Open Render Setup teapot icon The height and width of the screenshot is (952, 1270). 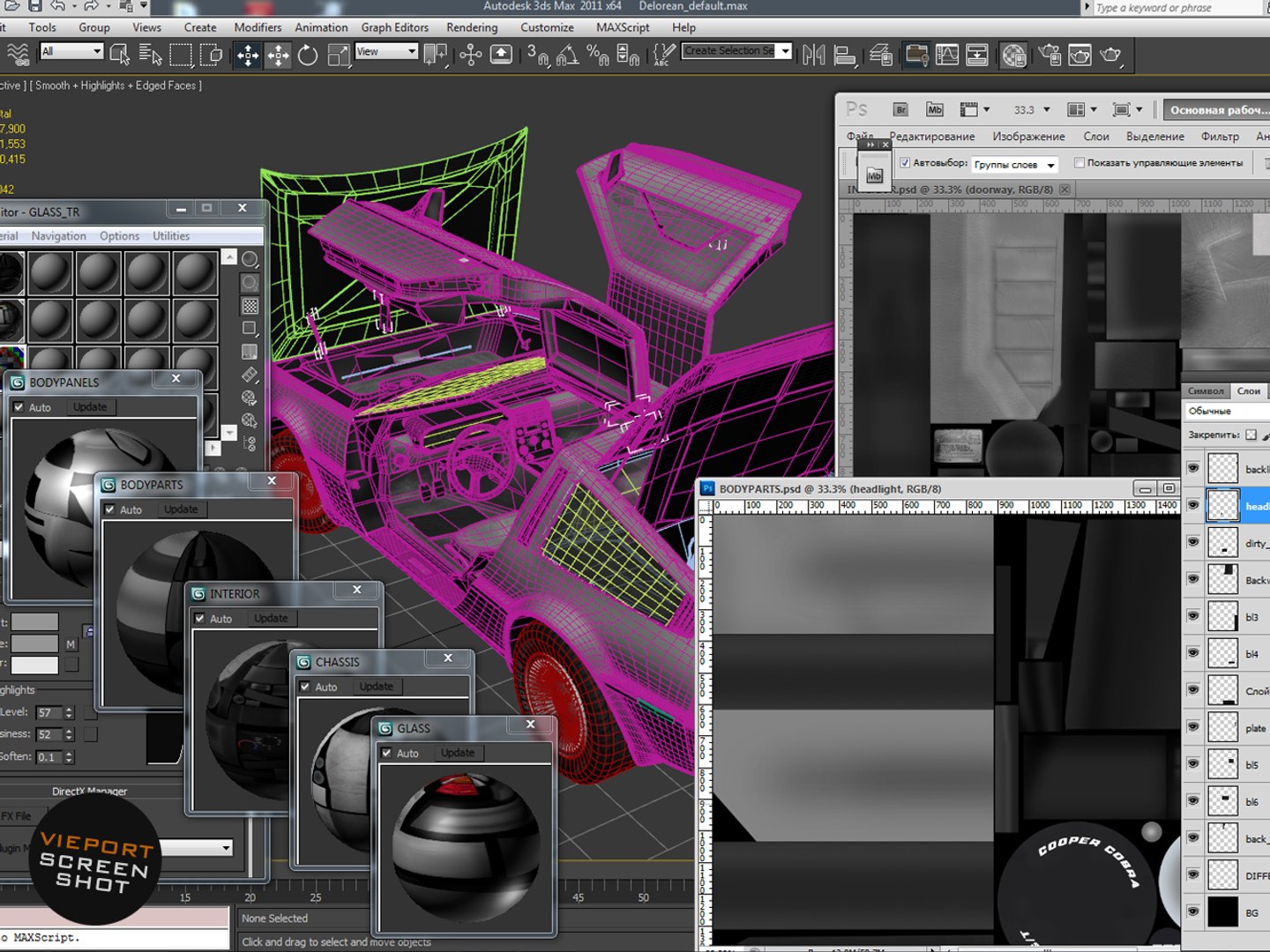point(1050,56)
